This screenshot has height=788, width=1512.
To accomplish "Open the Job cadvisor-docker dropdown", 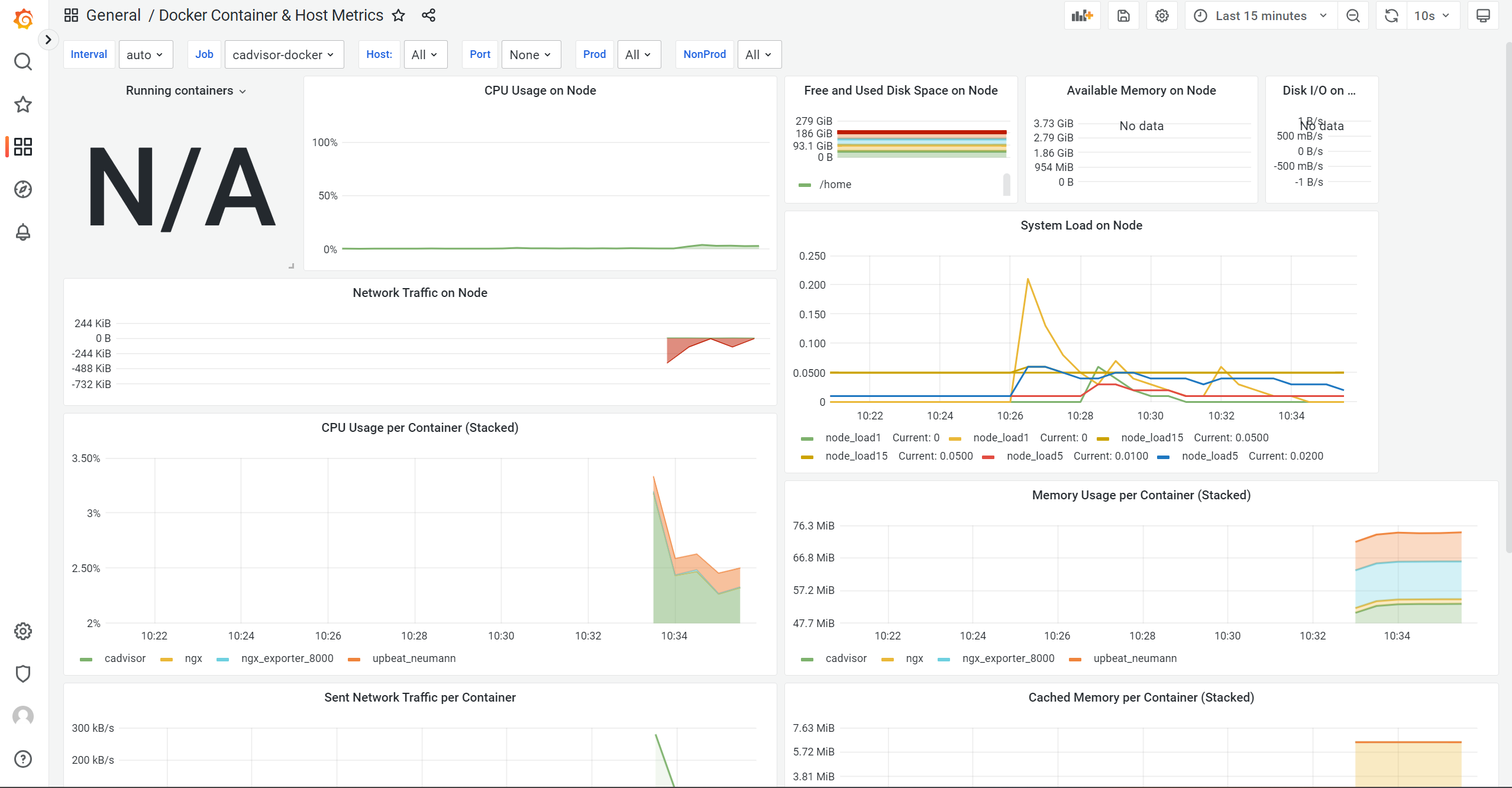I will [x=284, y=54].
